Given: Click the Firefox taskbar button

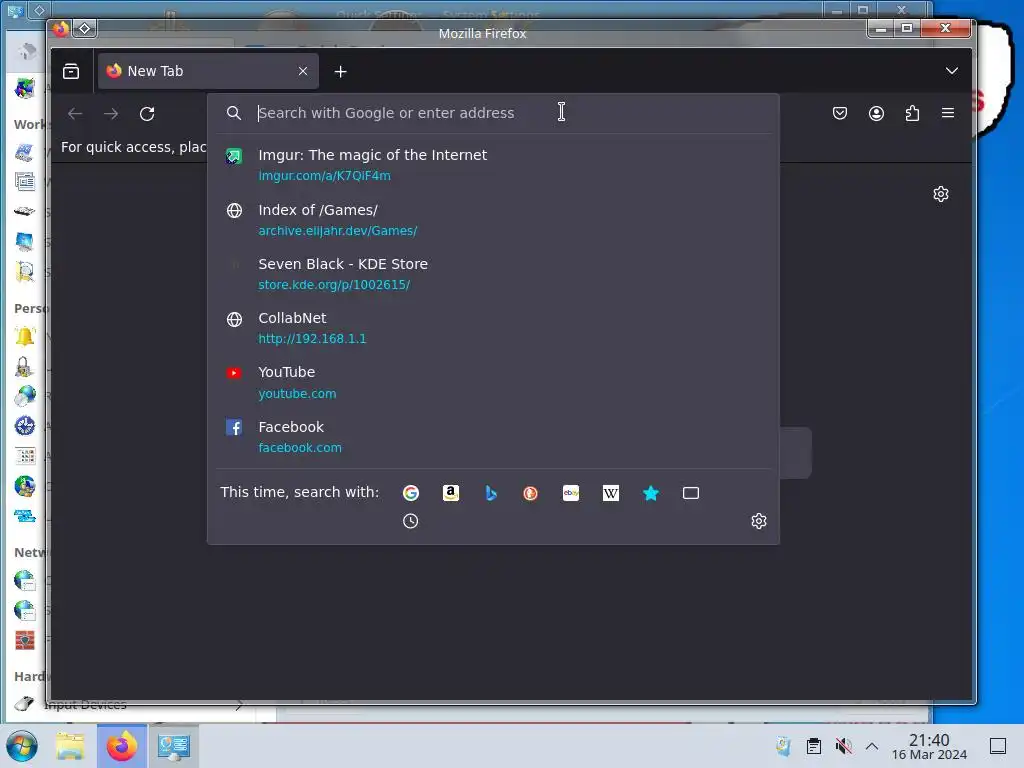Looking at the screenshot, I should pyautogui.click(x=122, y=746).
